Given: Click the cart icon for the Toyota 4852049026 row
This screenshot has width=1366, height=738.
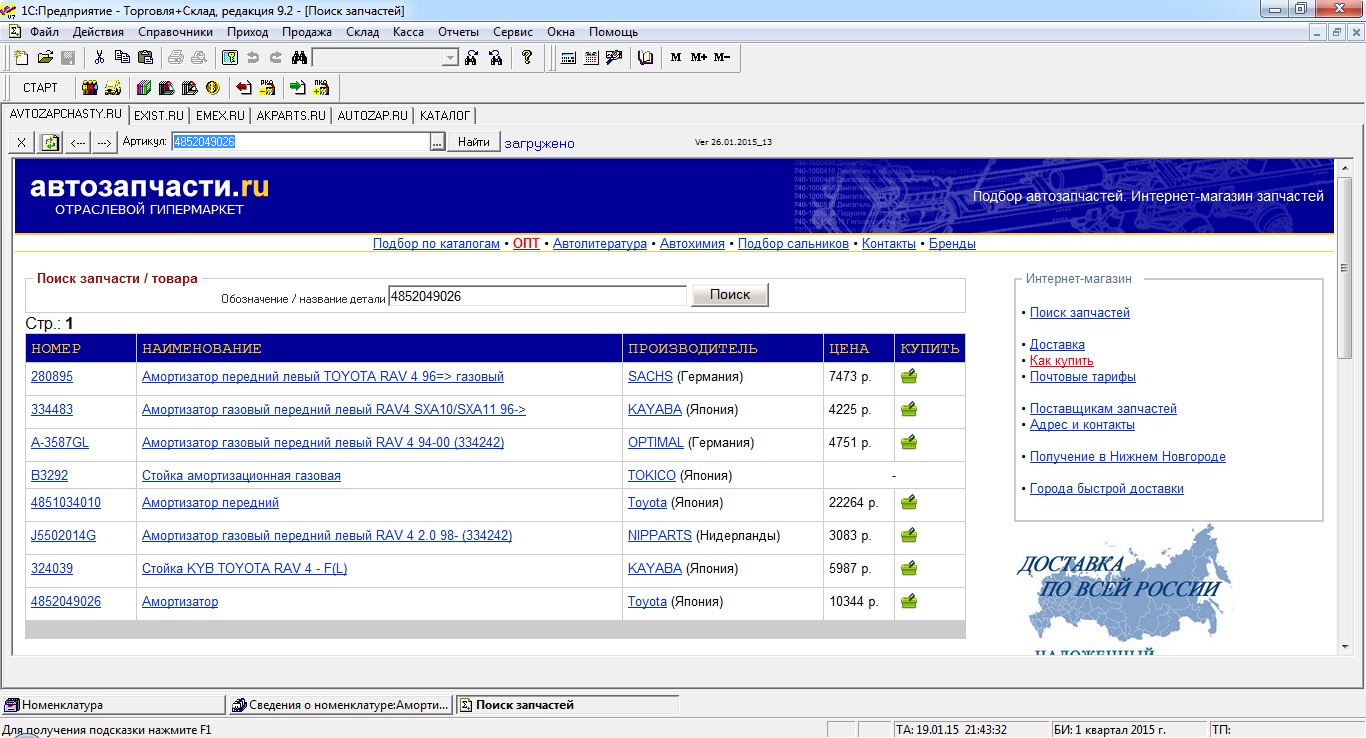Looking at the screenshot, I should tap(909, 602).
